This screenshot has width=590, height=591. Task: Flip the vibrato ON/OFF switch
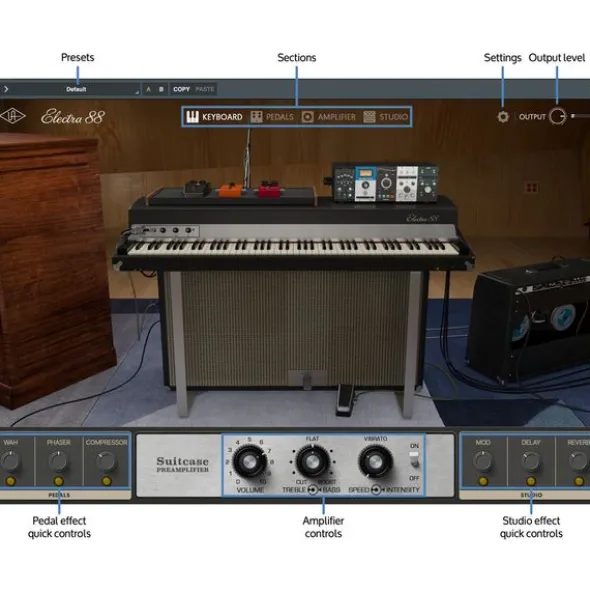tap(414, 460)
